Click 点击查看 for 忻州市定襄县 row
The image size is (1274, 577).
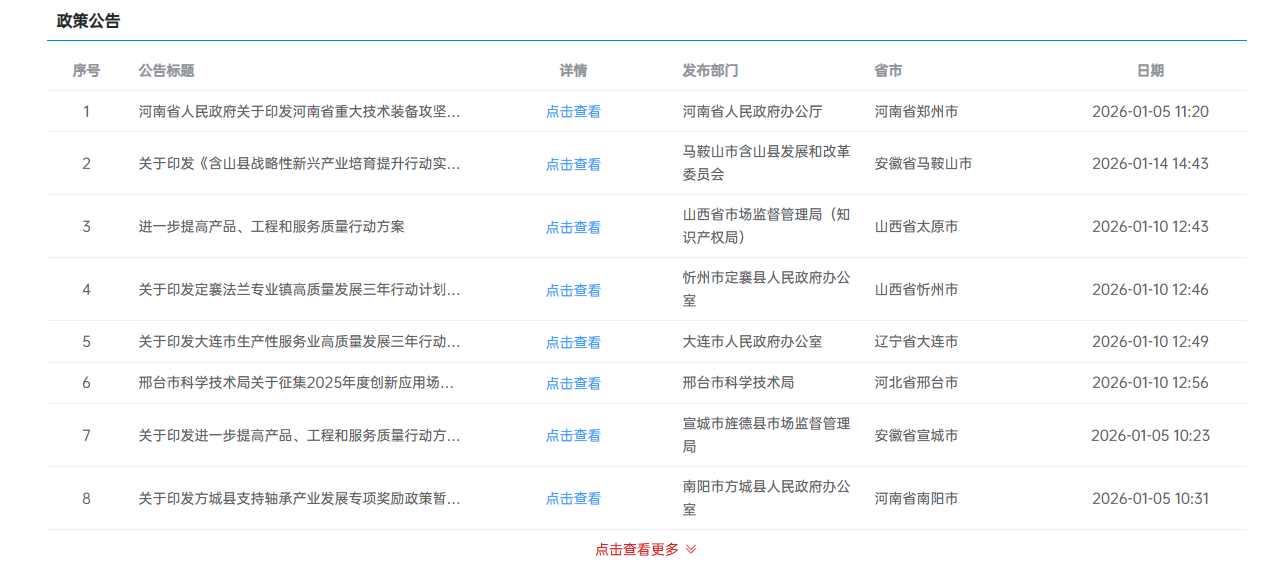[x=573, y=290]
